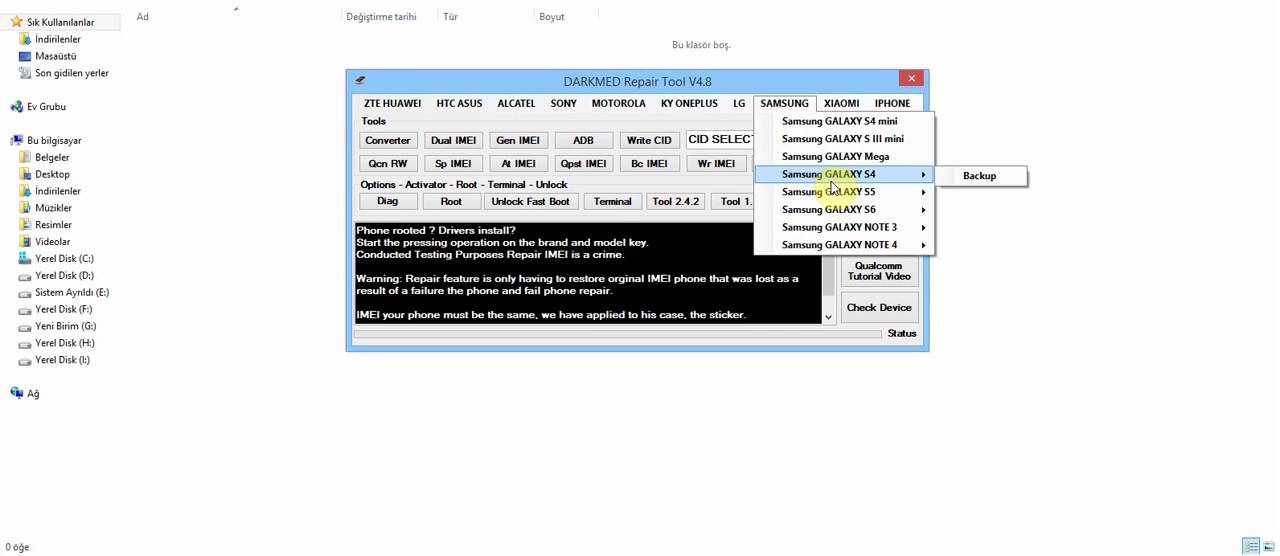This screenshot has height=556, width=1280.
Task: Click the SAMSUNG menu header
Action: (784, 103)
